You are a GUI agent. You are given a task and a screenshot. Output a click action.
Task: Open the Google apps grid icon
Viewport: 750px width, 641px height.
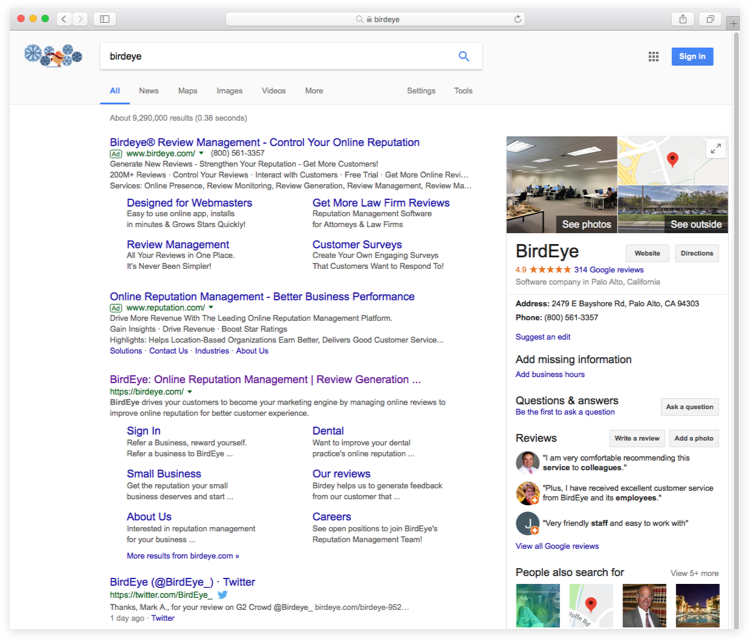pyautogui.click(x=653, y=56)
